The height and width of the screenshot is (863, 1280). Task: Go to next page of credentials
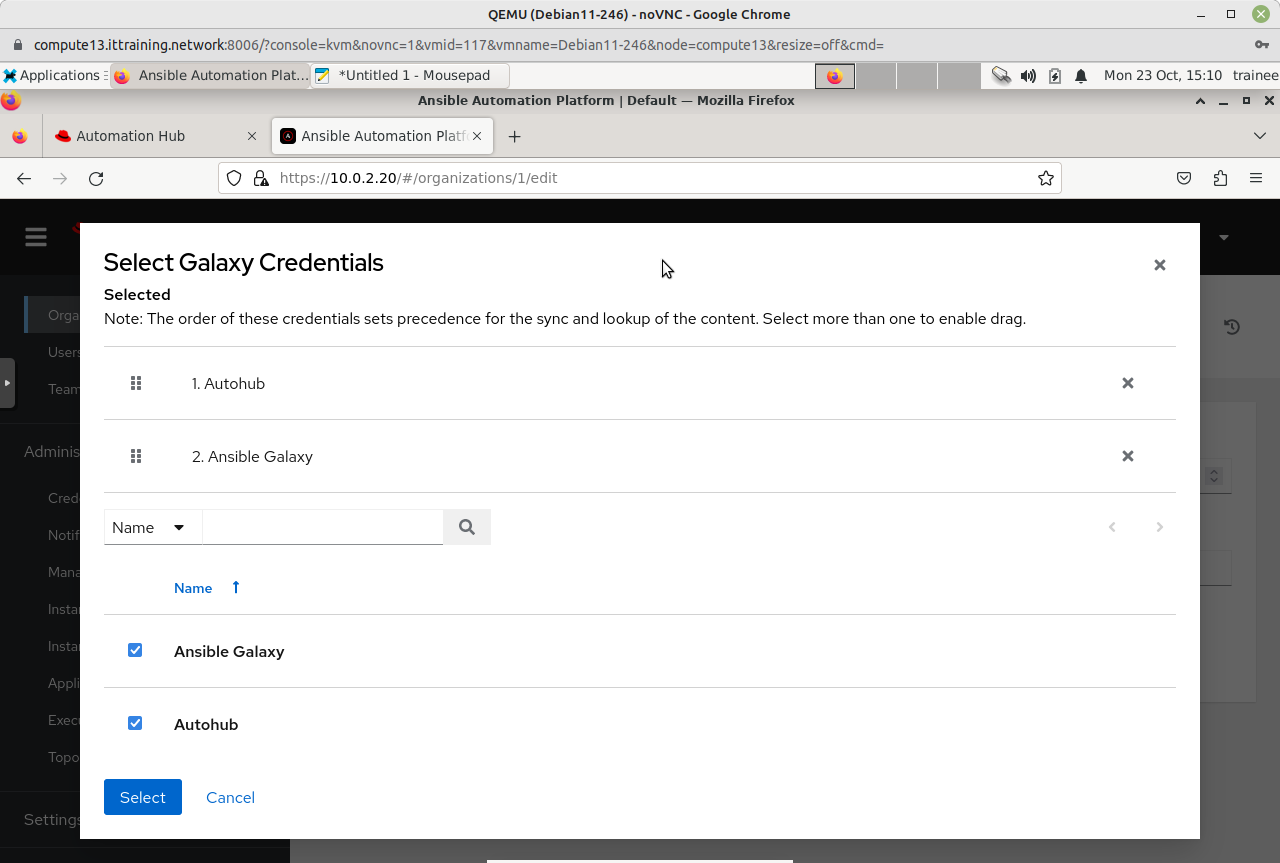click(1159, 527)
